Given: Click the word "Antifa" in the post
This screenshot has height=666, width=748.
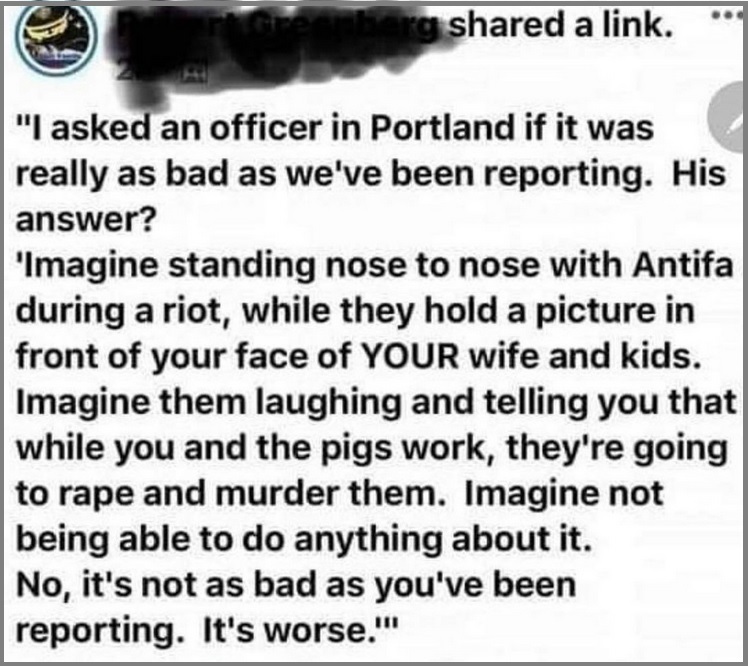Looking at the screenshot, I should pos(683,266).
